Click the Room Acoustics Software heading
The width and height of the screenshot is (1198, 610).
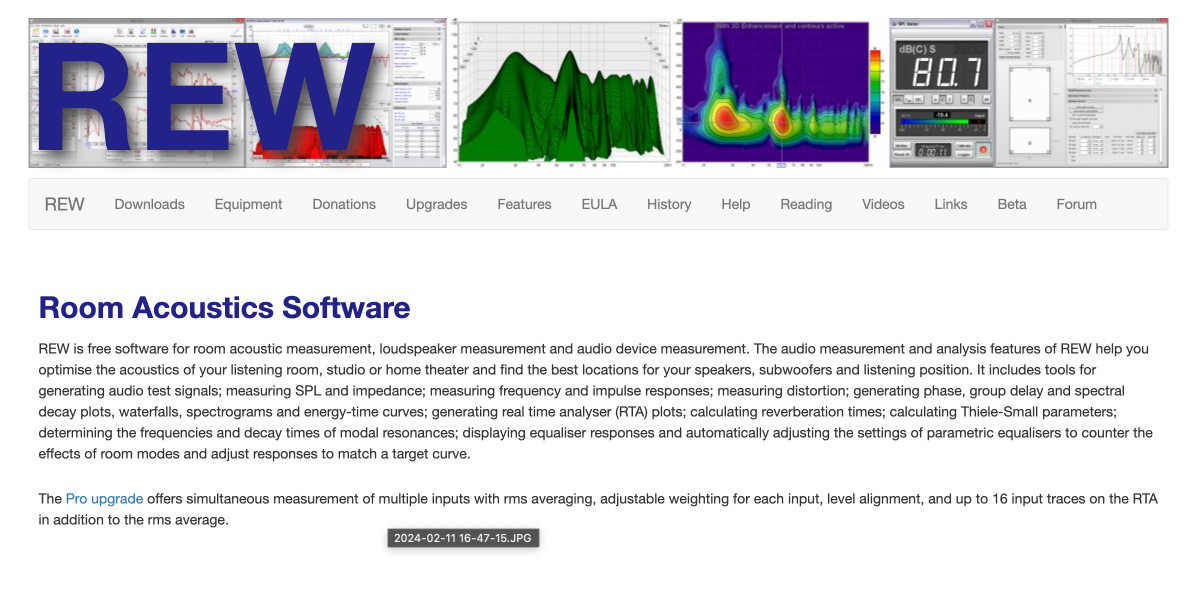pyautogui.click(x=225, y=307)
